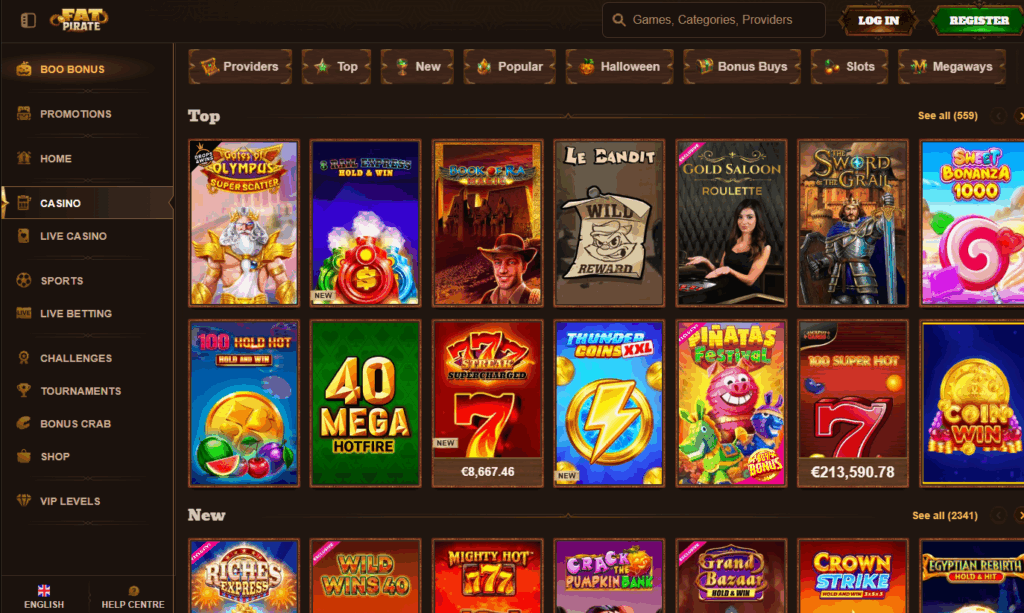Open the Bonus Crab icon
The width and height of the screenshot is (1024, 613).
24,423
